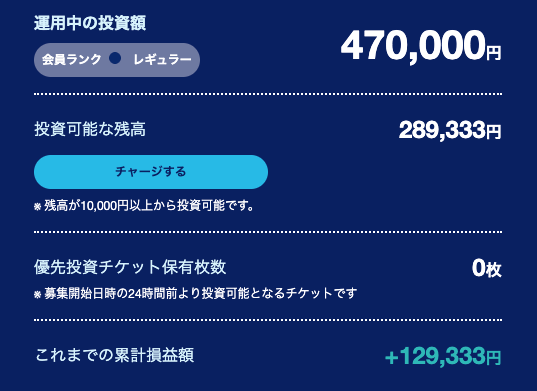Click the ※ mark before 残高 note
Image resolution: width=537 pixels, height=391 pixels.
pos(38,207)
